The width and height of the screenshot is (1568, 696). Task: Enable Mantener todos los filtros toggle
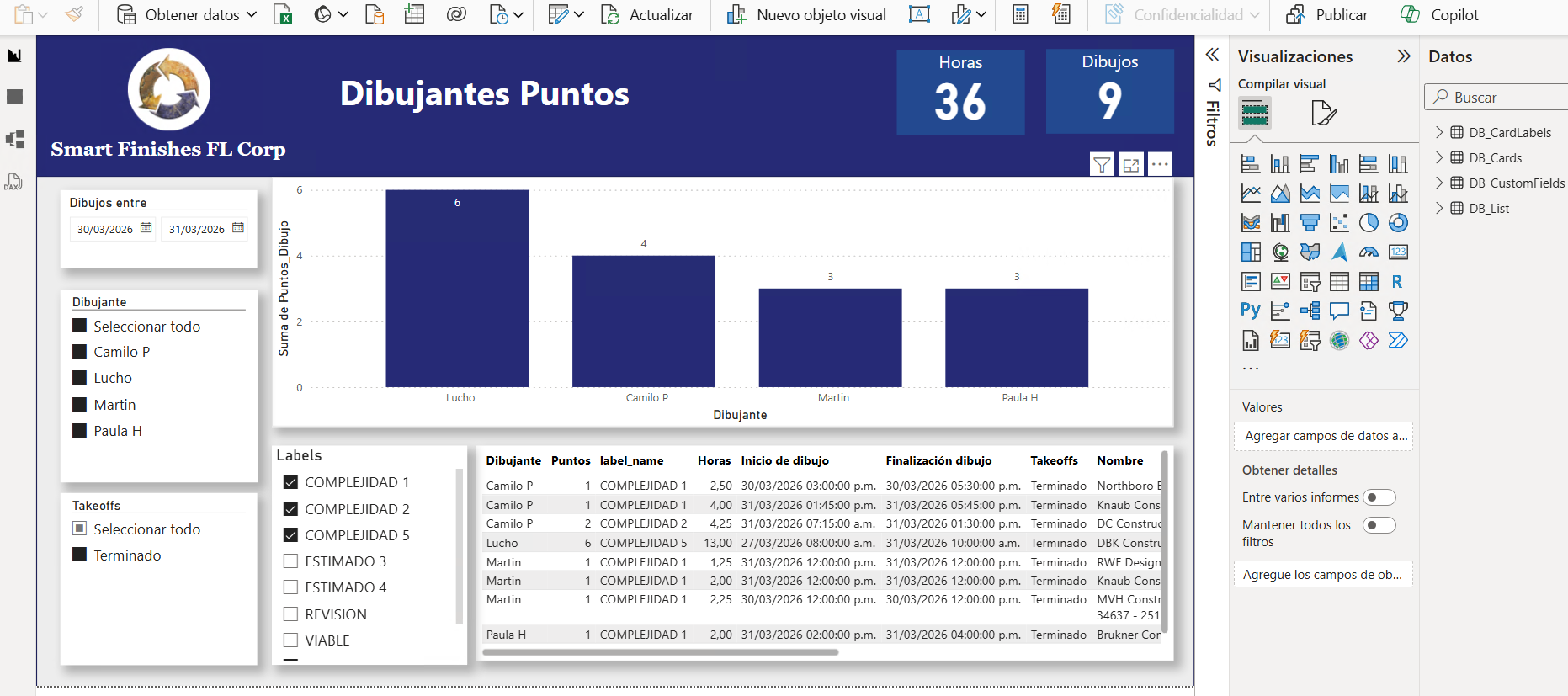[x=1379, y=525]
